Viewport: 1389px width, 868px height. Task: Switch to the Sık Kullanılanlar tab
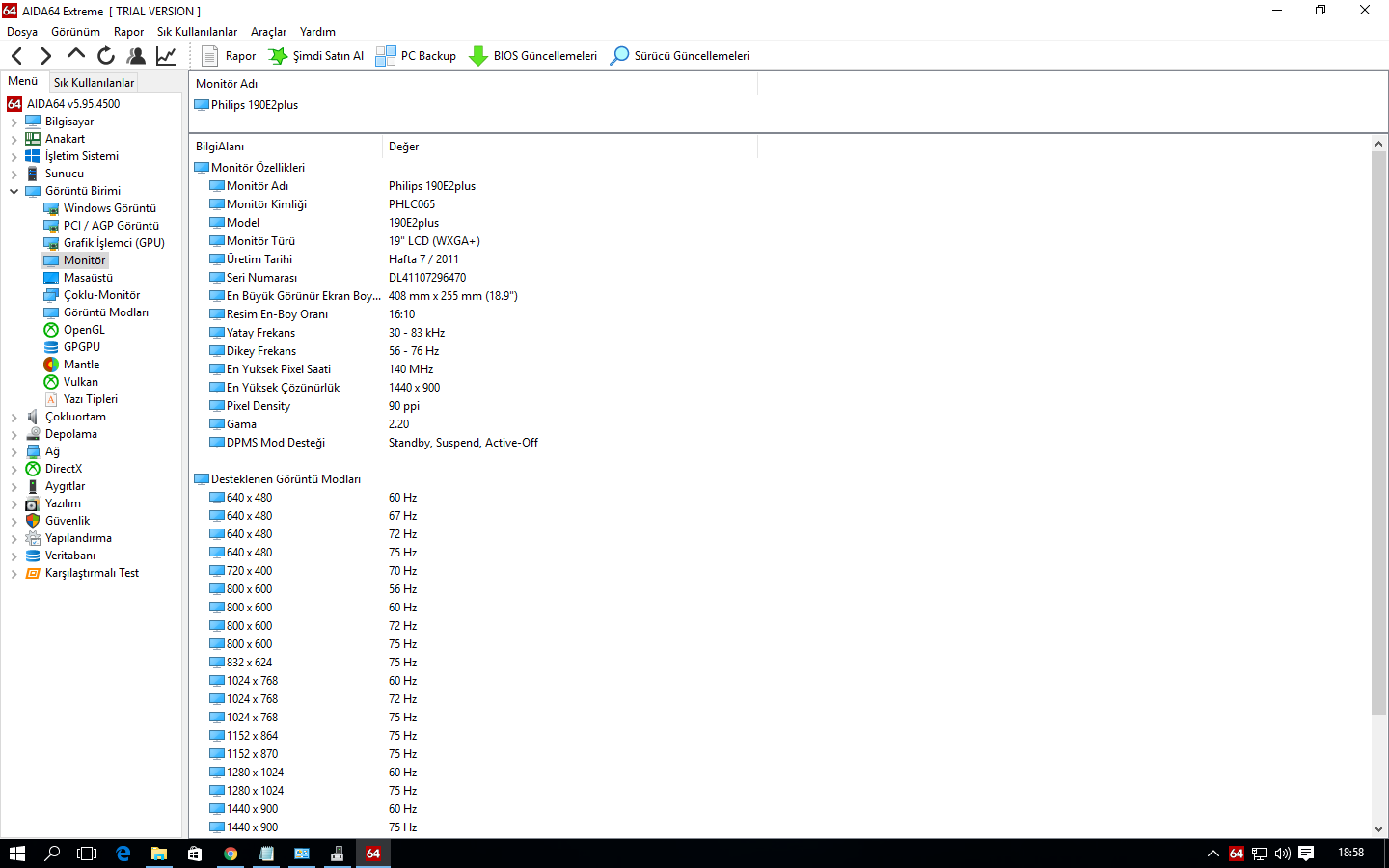tap(94, 83)
